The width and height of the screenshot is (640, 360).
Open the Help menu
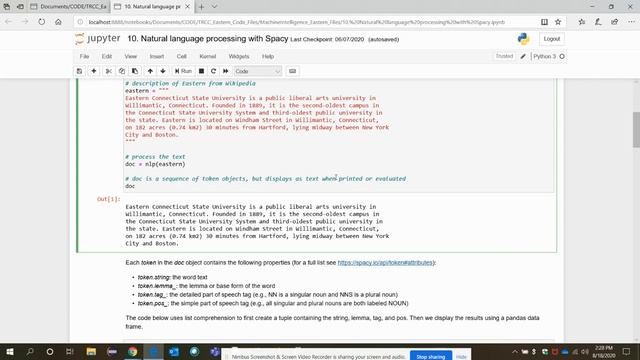pyautogui.click(x=268, y=56)
